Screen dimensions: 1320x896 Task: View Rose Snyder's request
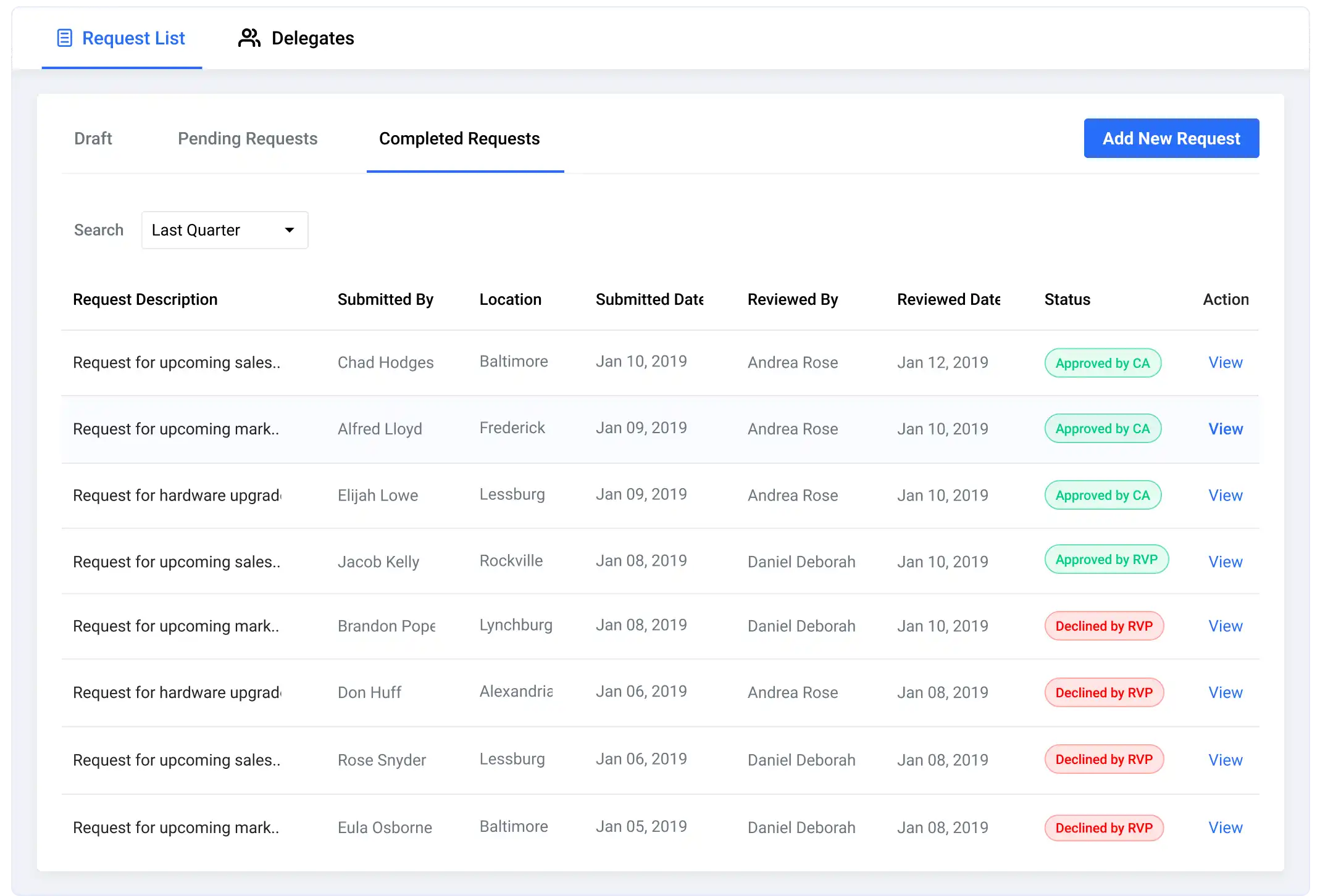[x=1226, y=760]
